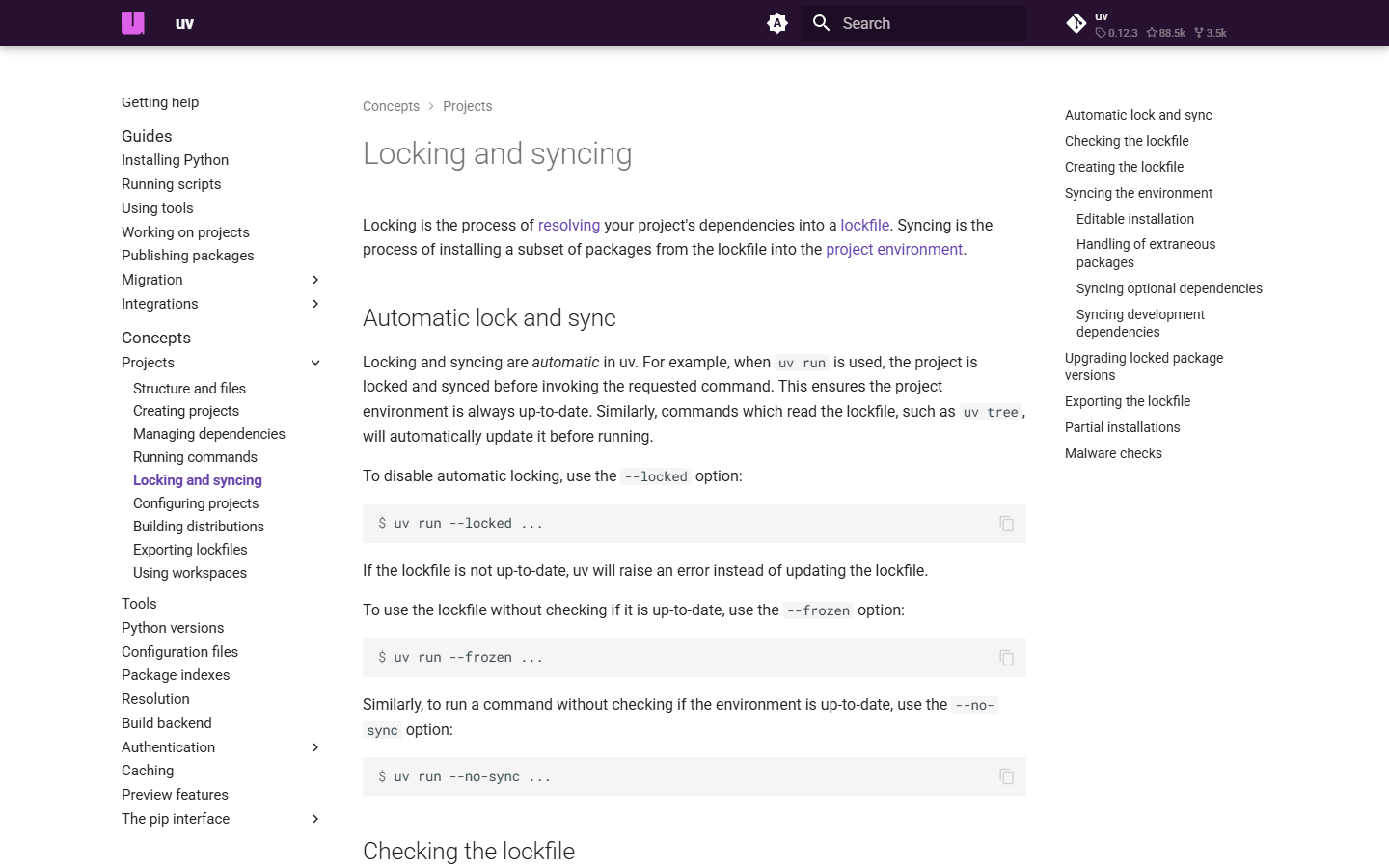Jump to Editable installation section

(x=1135, y=219)
